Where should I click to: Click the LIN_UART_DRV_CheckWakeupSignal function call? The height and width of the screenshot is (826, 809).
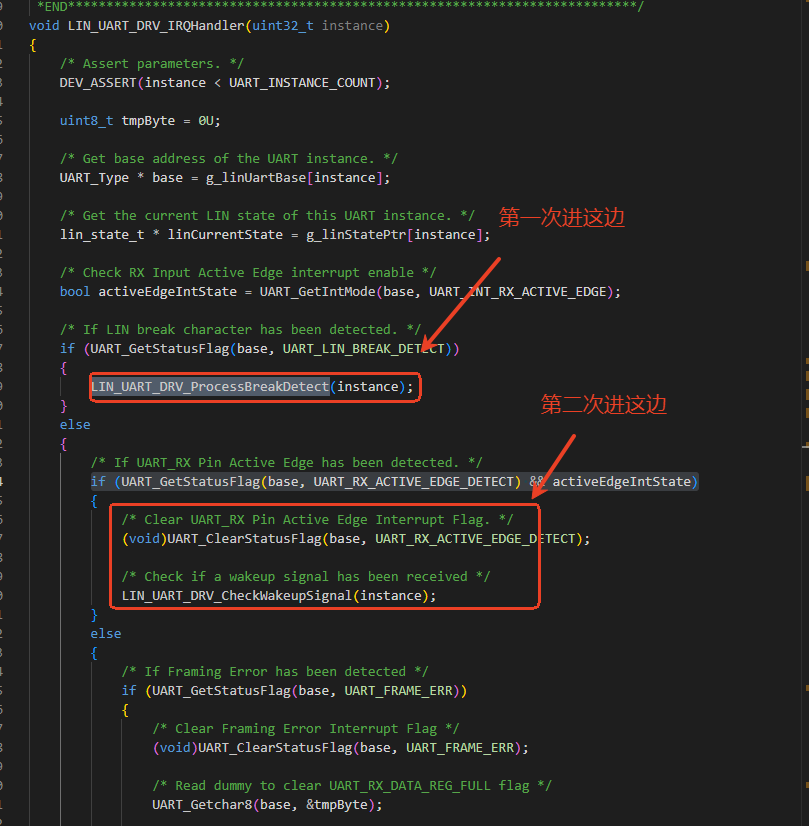pyautogui.click(x=236, y=595)
